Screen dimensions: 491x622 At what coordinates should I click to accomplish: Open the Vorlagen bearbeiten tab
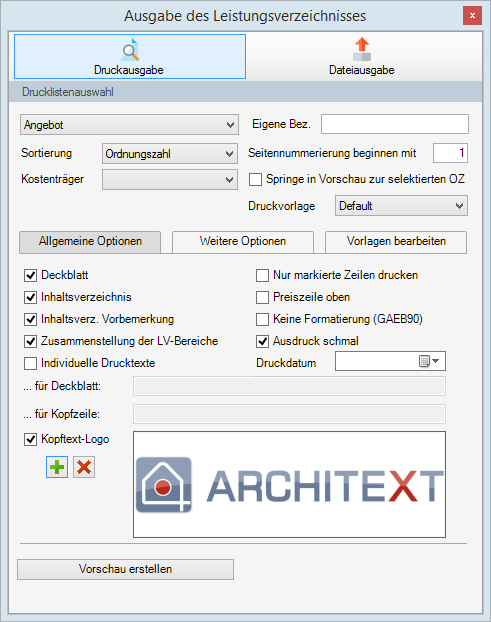pos(396,242)
